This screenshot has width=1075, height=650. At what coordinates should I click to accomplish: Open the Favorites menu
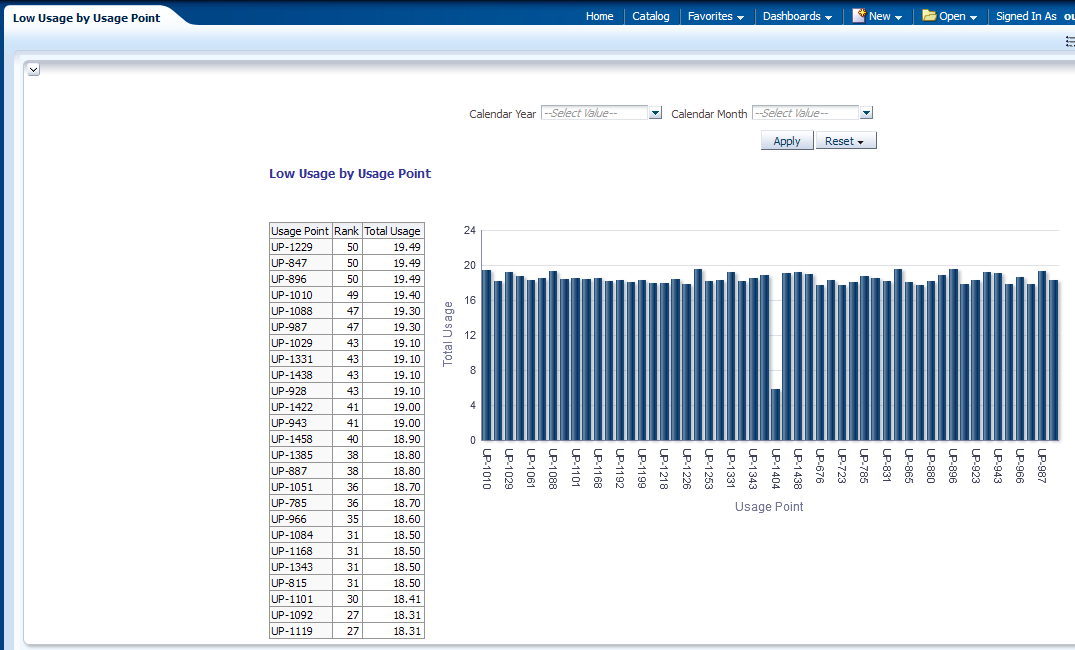(x=716, y=16)
